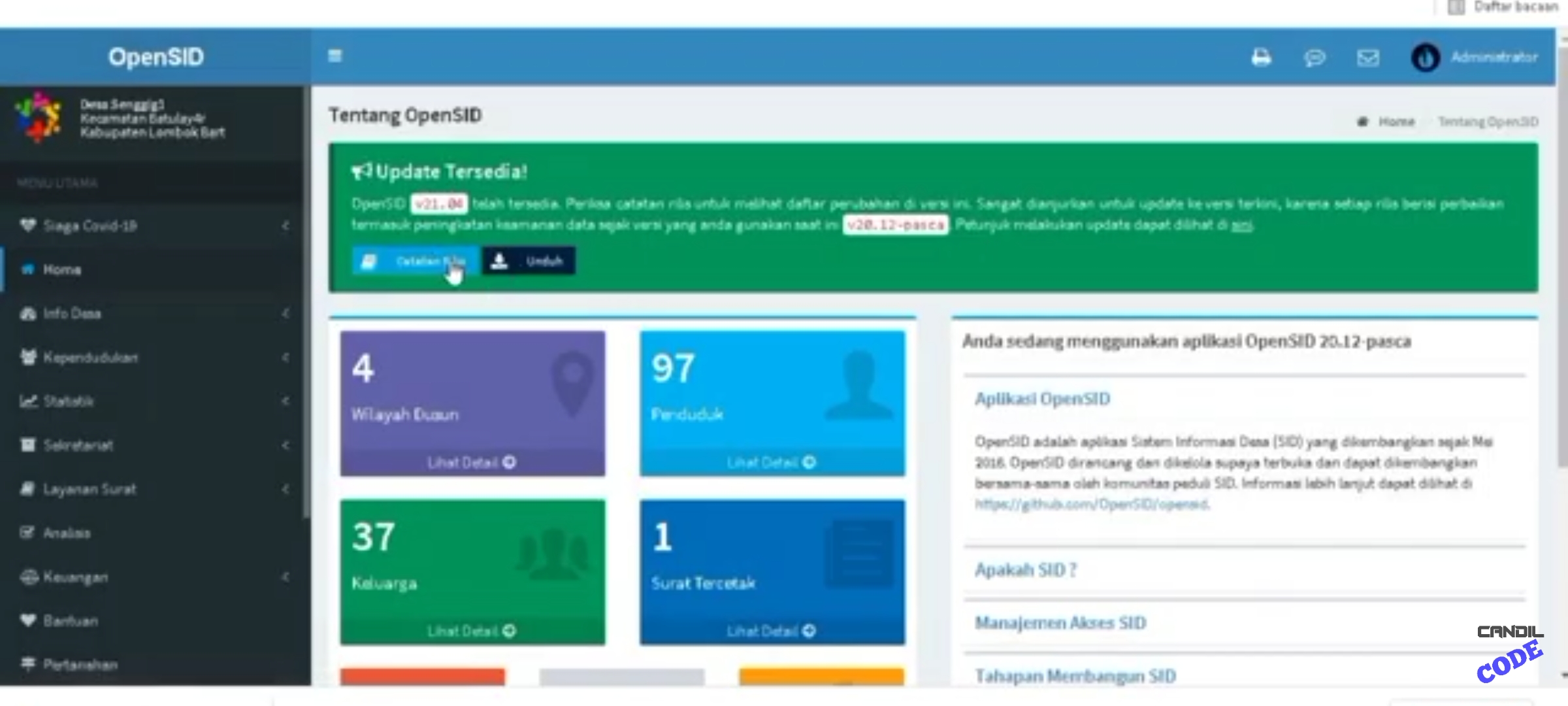Select Home in the sidebar menu
The width and height of the screenshot is (1568, 706).
click(x=62, y=269)
